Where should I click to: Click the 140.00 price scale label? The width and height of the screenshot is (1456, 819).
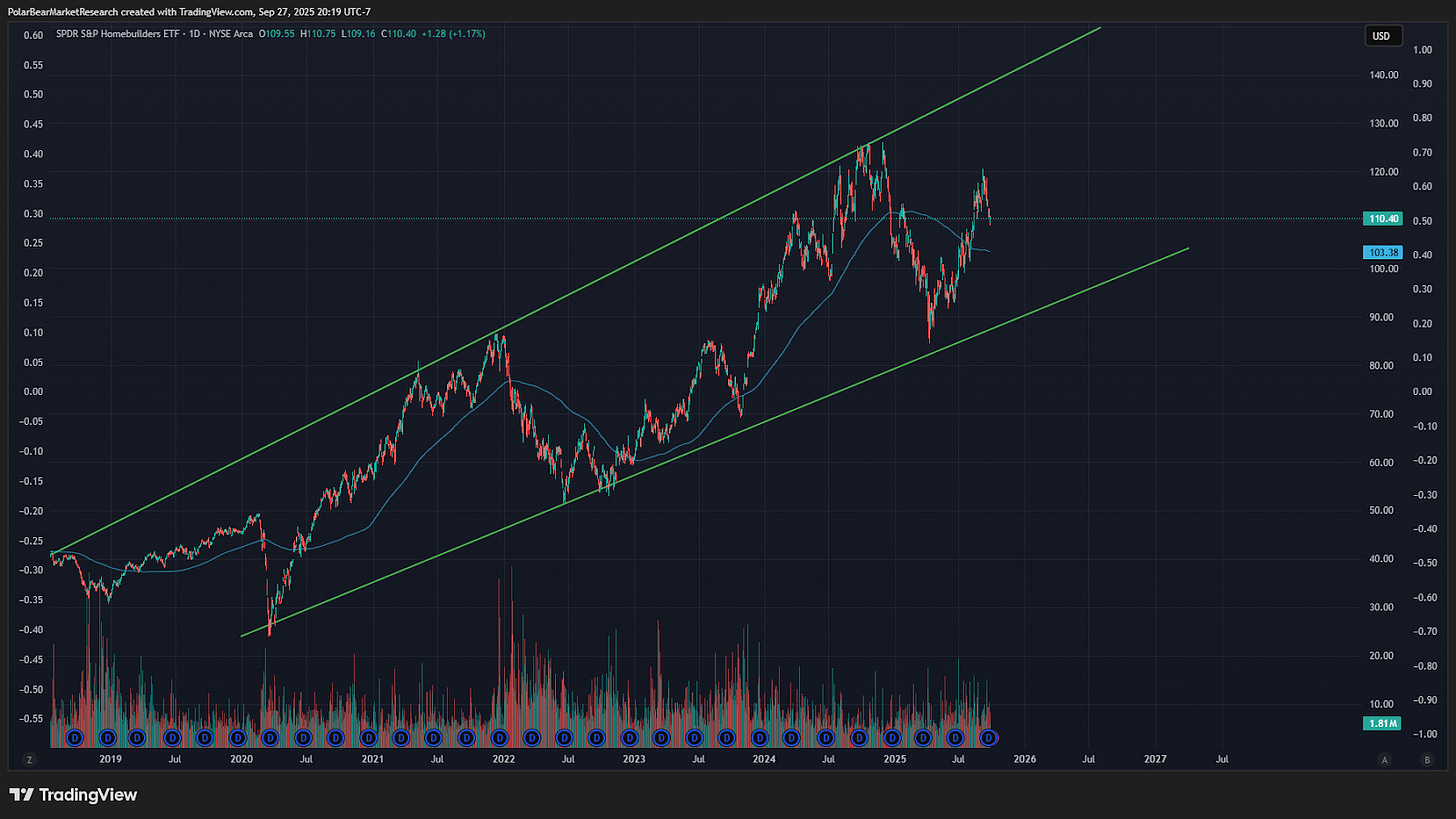(x=1384, y=75)
